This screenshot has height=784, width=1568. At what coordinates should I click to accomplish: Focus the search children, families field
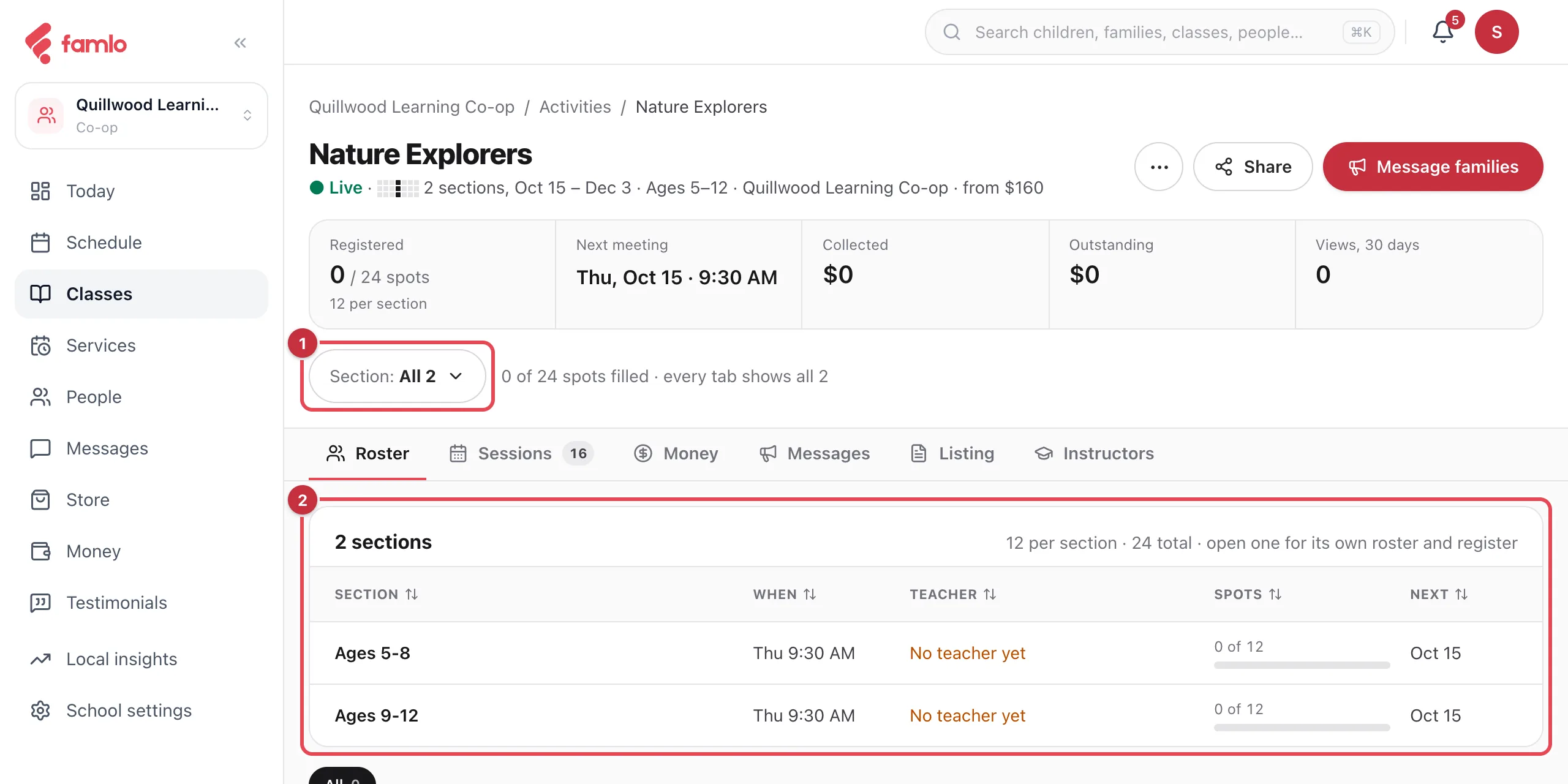tap(1159, 32)
